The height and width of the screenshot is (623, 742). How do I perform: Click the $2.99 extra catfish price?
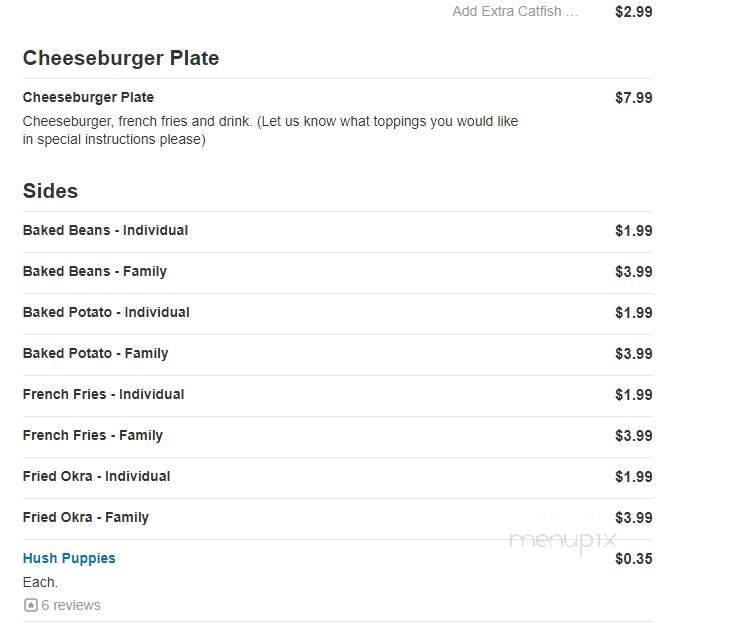634,12
